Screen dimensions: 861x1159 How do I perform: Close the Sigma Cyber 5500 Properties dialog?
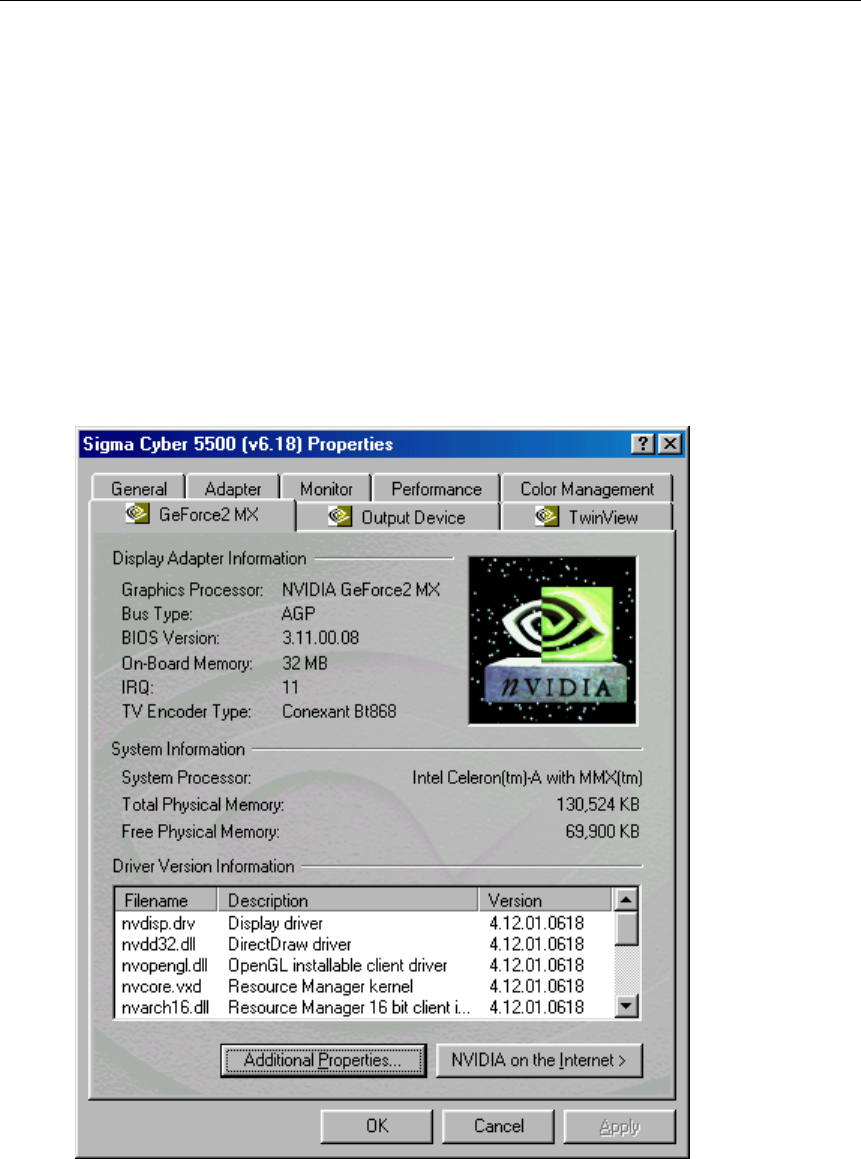(670, 443)
